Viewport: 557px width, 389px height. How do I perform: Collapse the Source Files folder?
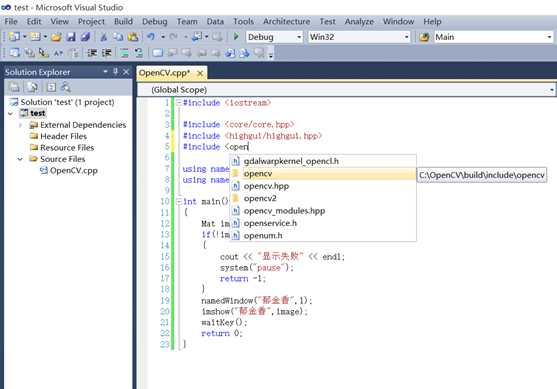click(x=20, y=159)
